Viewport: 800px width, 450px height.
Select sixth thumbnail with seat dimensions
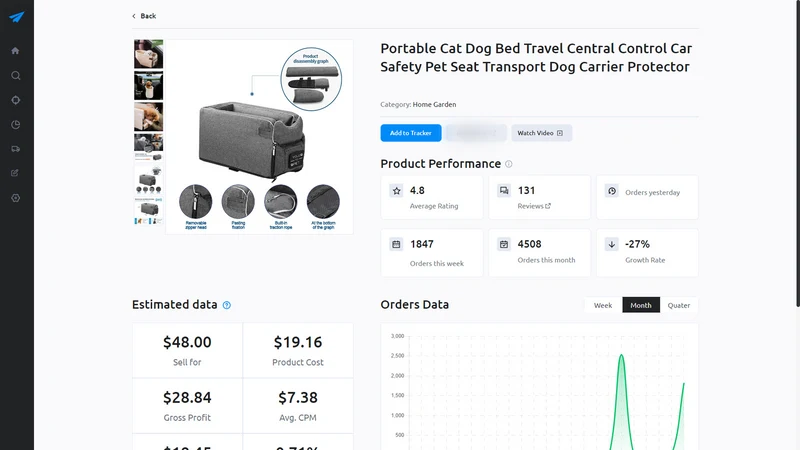pyautogui.click(x=148, y=211)
